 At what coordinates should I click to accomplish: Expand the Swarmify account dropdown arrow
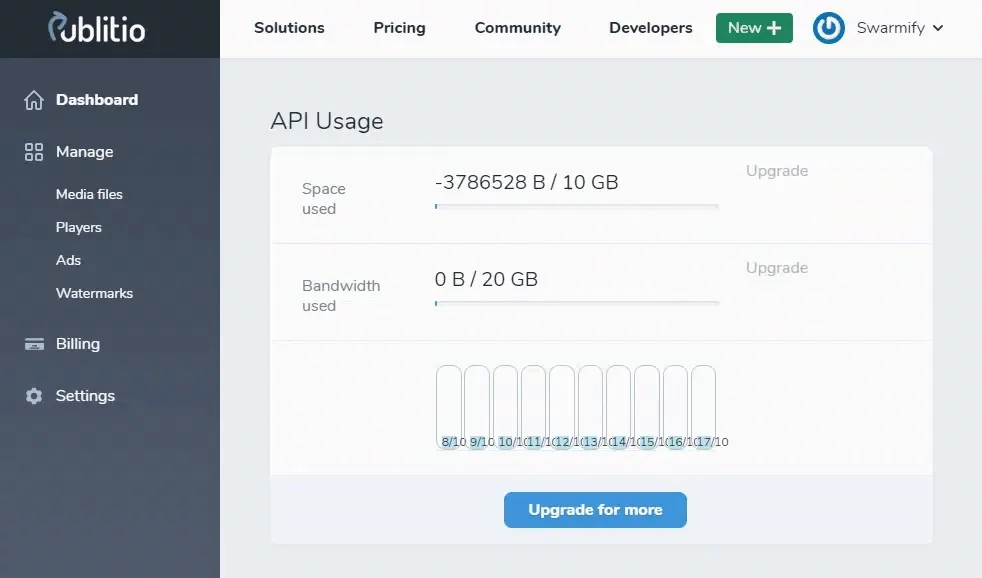pyautogui.click(x=937, y=28)
